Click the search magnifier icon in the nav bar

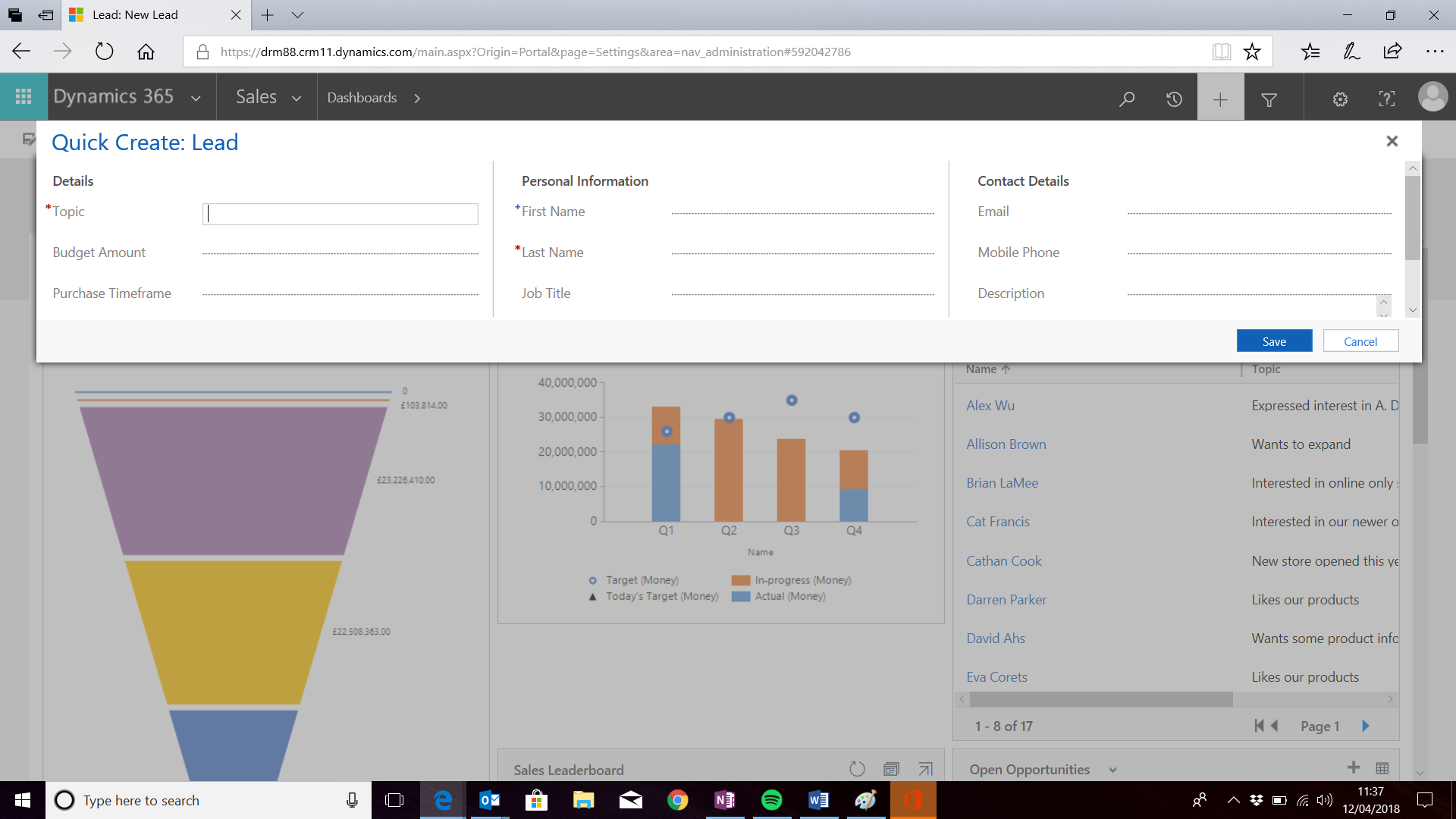1127,99
